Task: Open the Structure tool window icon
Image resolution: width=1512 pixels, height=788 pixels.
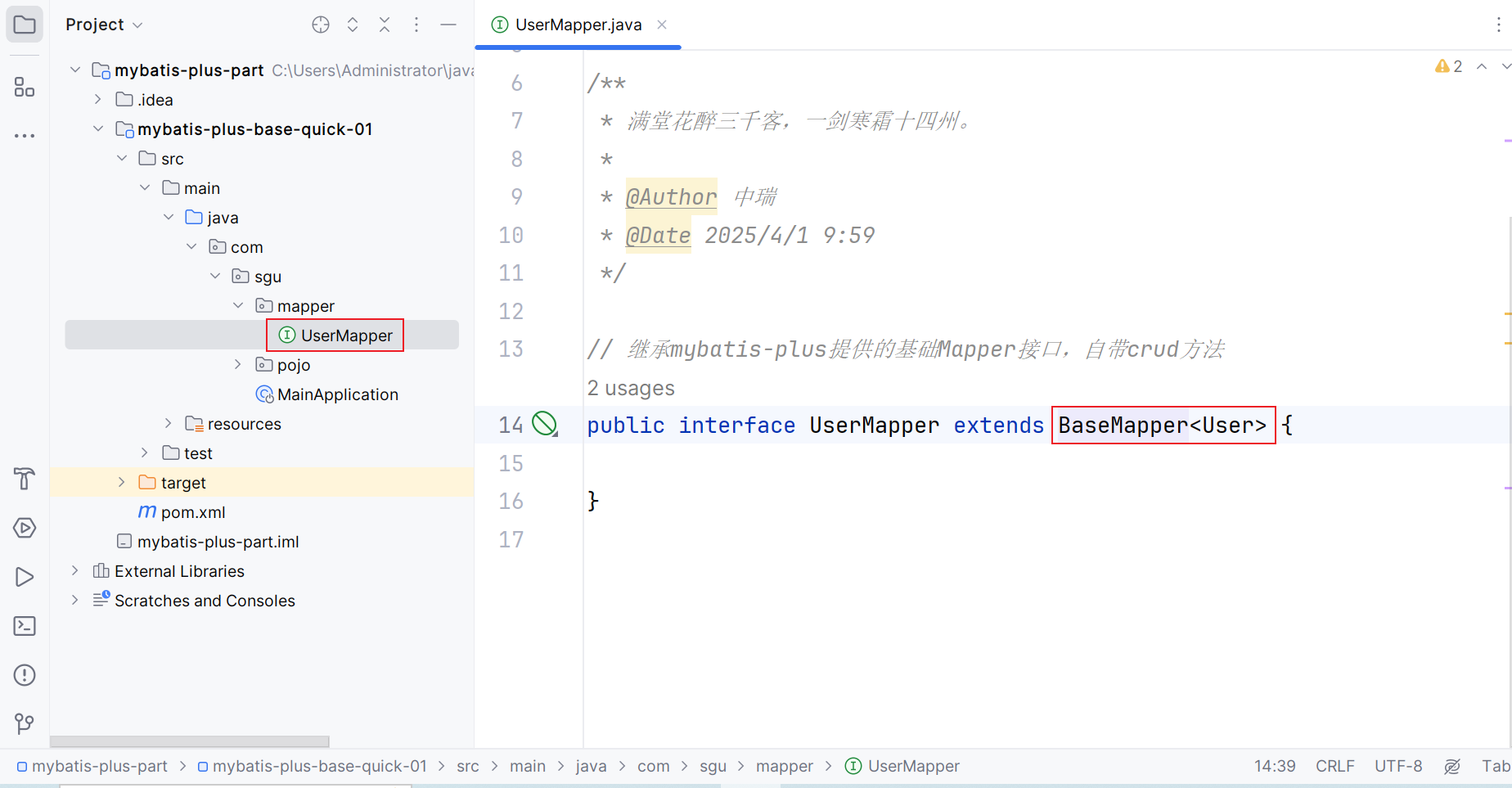Action: point(25,87)
